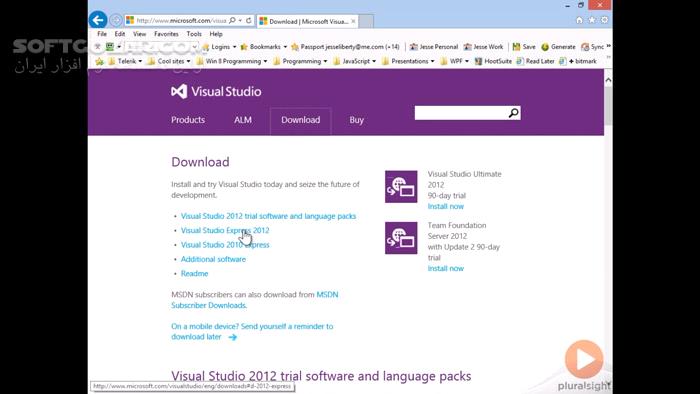
Task: Click the Sync toolbar icon
Action: (592, 47)
